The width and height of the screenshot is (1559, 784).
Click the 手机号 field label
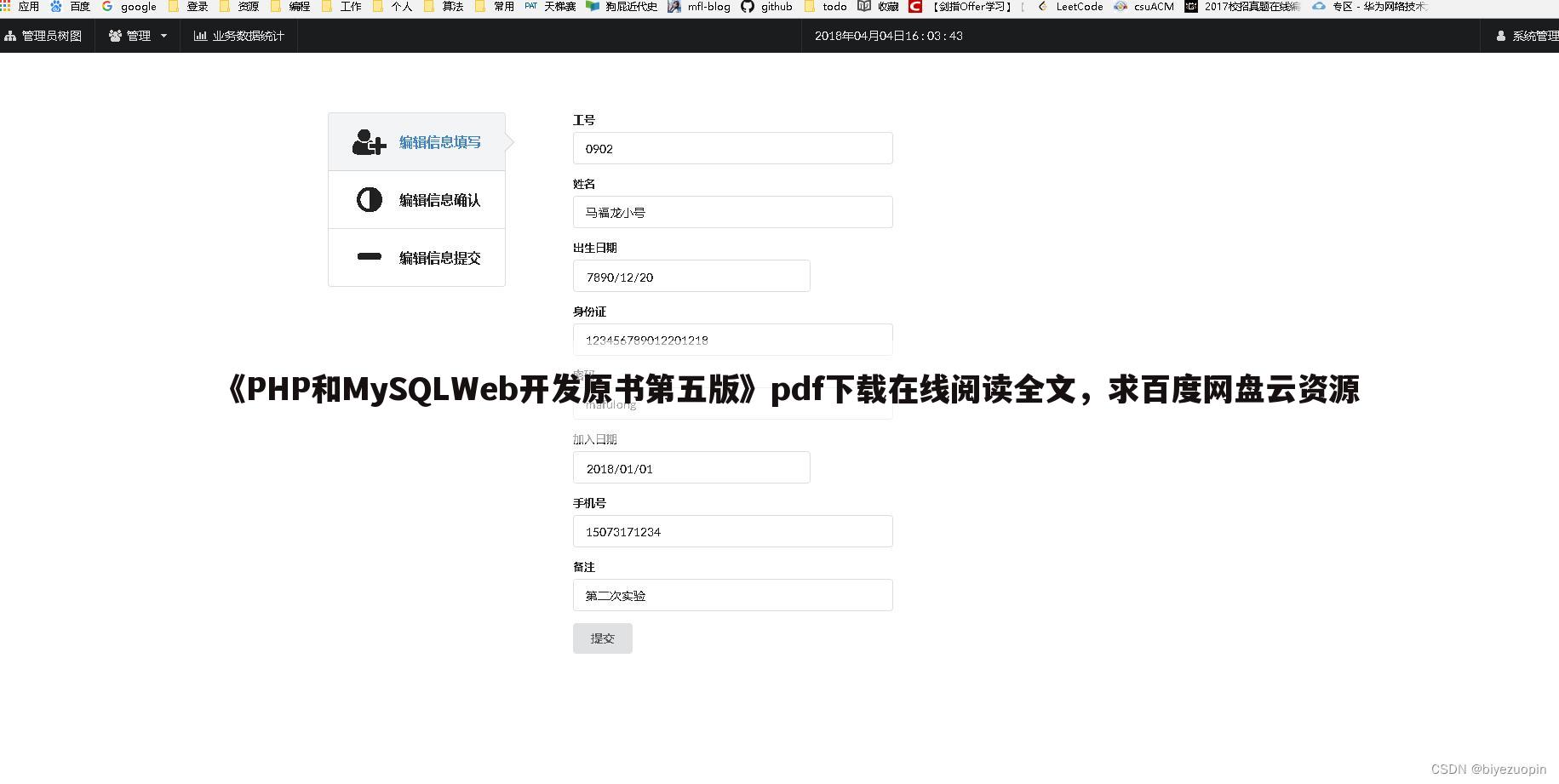(589, 503)
